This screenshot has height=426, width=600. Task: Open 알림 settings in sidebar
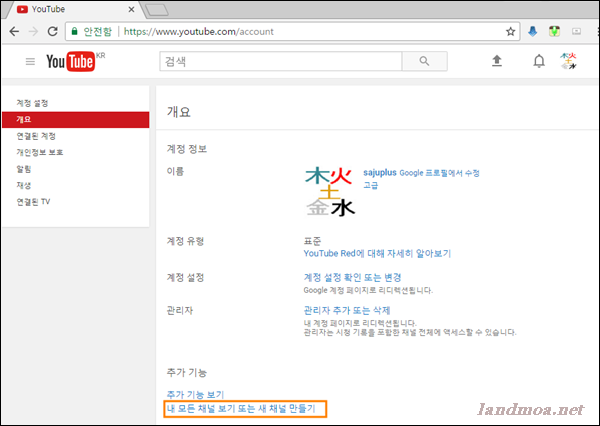[23, 169]
